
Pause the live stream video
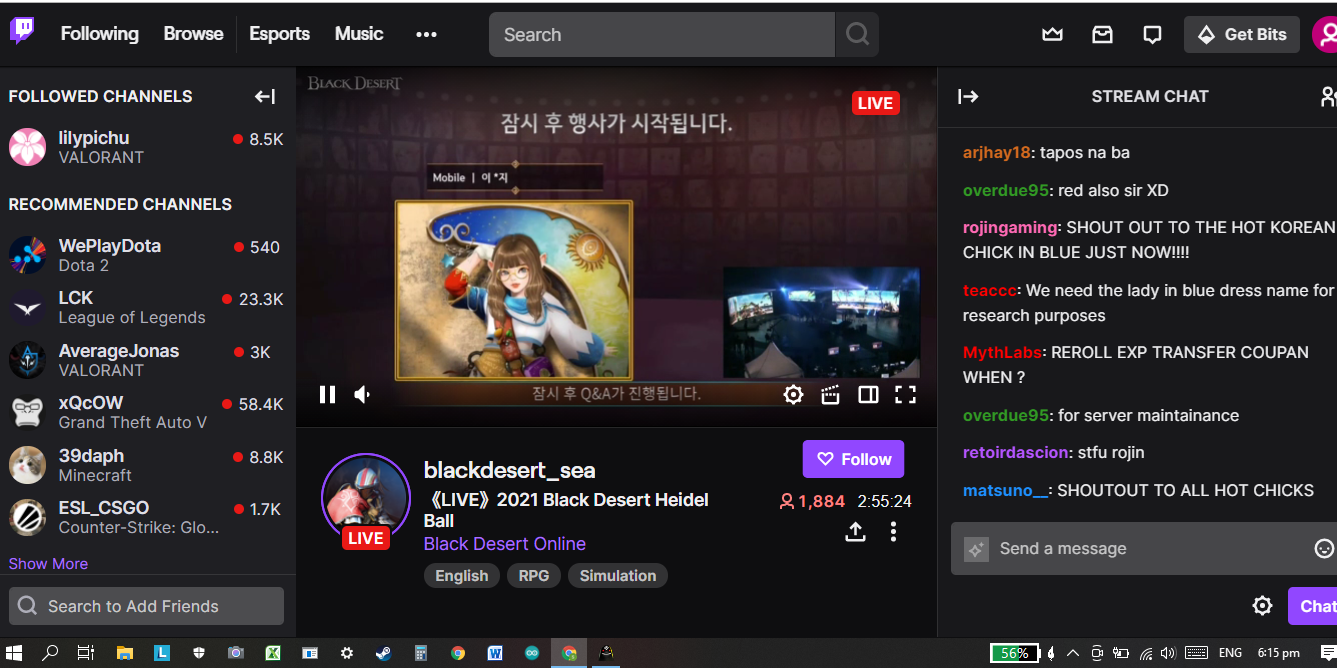coord(327,395)
